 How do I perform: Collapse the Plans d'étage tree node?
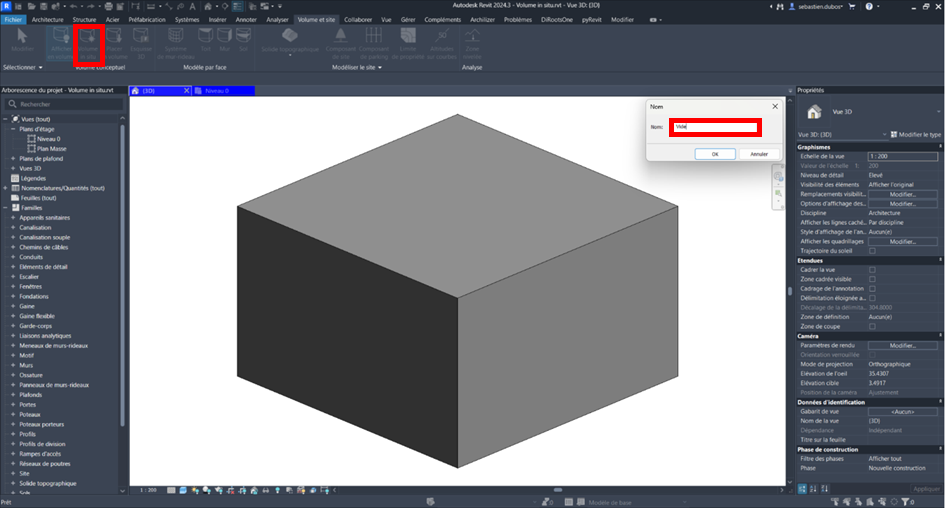pyautogui.click(x=13, y=129)
